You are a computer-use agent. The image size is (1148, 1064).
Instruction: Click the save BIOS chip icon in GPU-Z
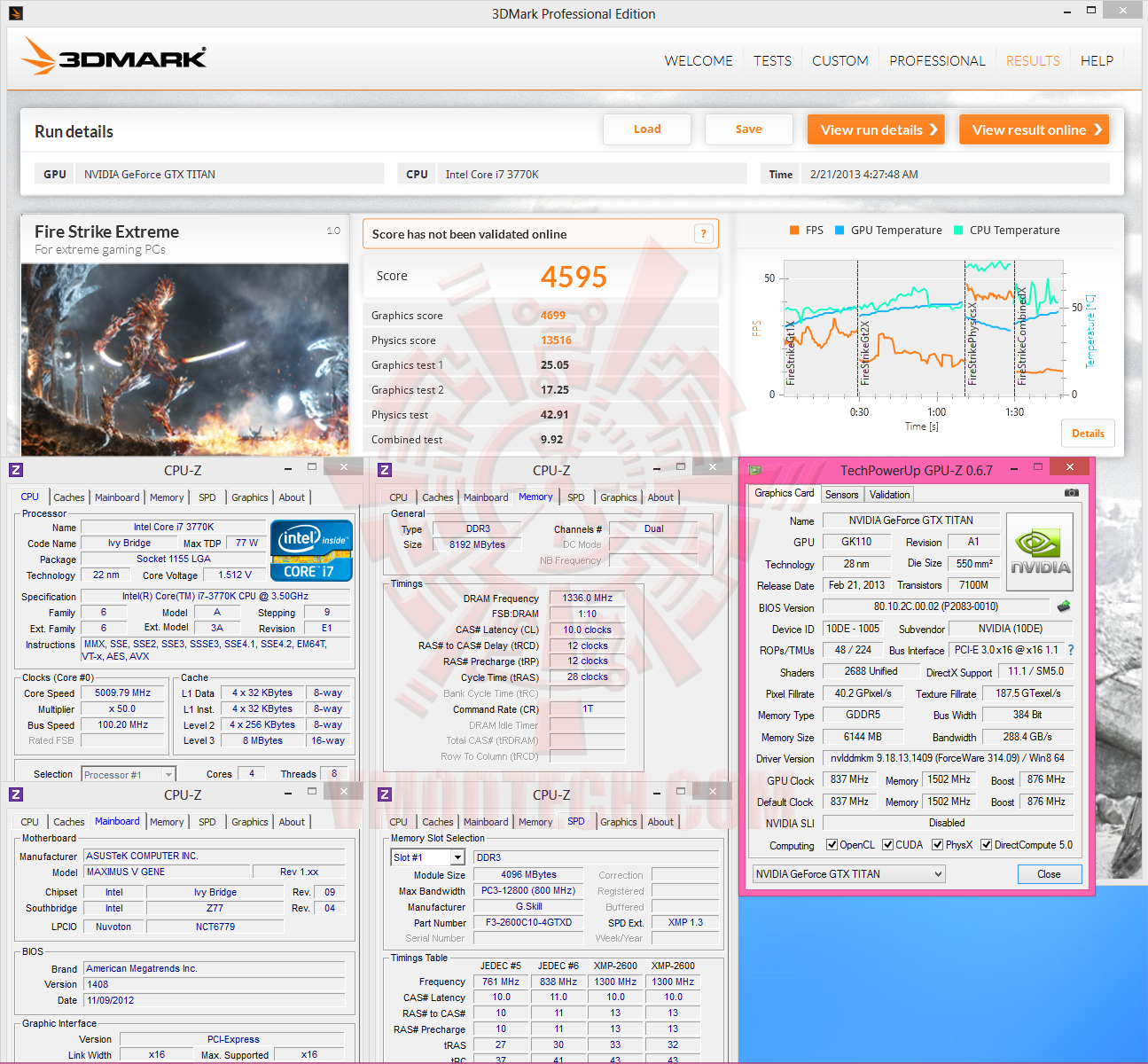(1064, 606)
